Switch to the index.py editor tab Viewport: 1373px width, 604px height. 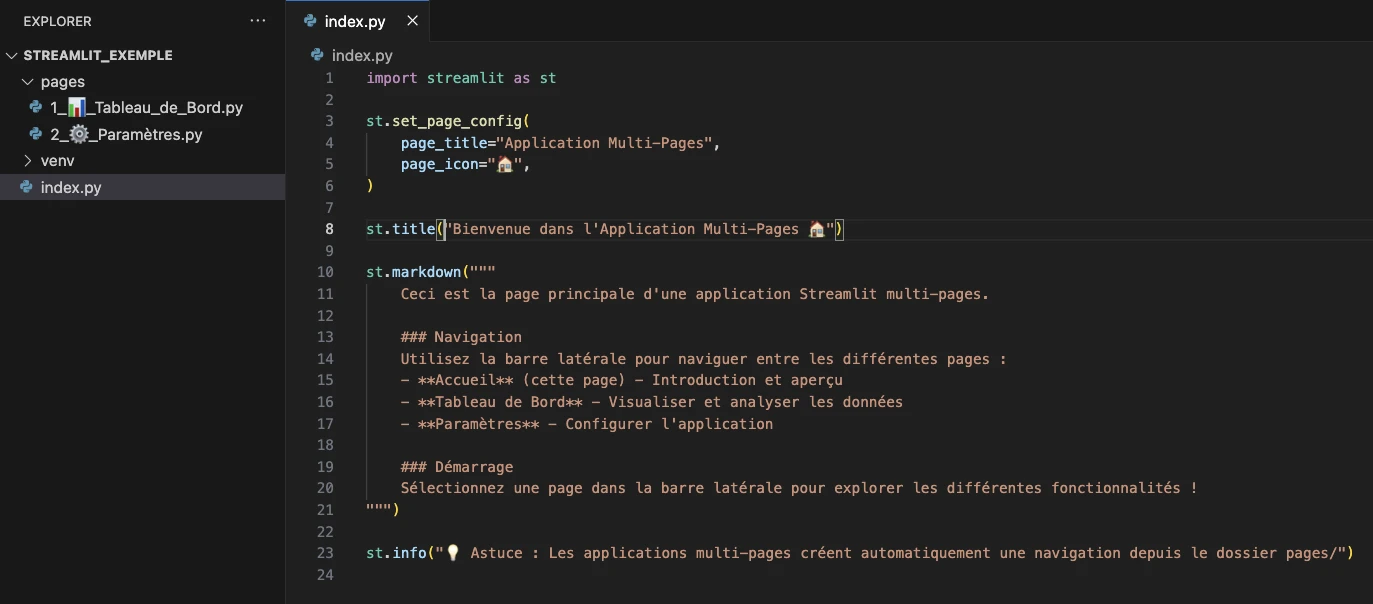(354, 21)
